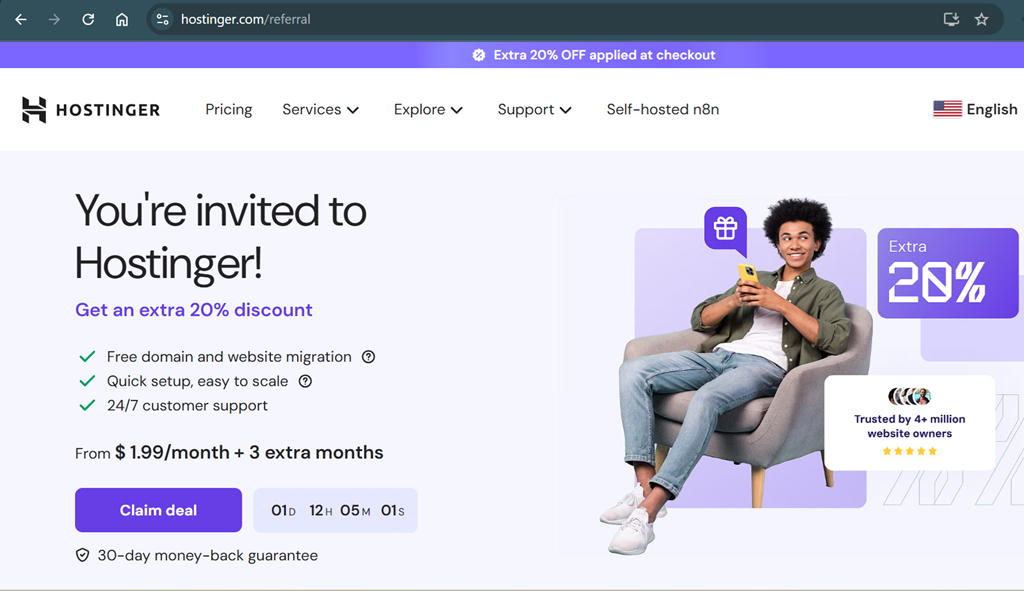The width and height of the screenshot is (1024, 591).
Task: Click the purple gift icon bubble
Action: coord(725,228)
